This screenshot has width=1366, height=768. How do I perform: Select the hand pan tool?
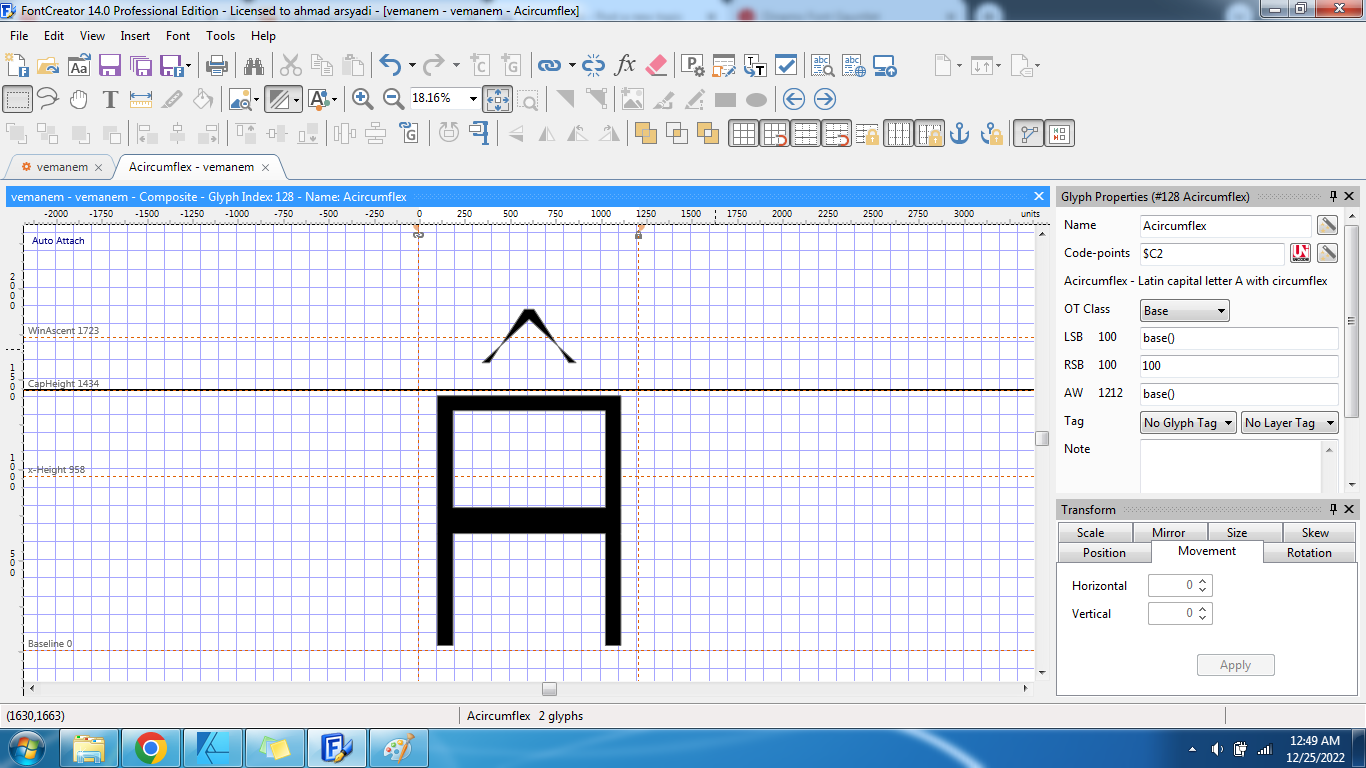click(x=79, y=99)
